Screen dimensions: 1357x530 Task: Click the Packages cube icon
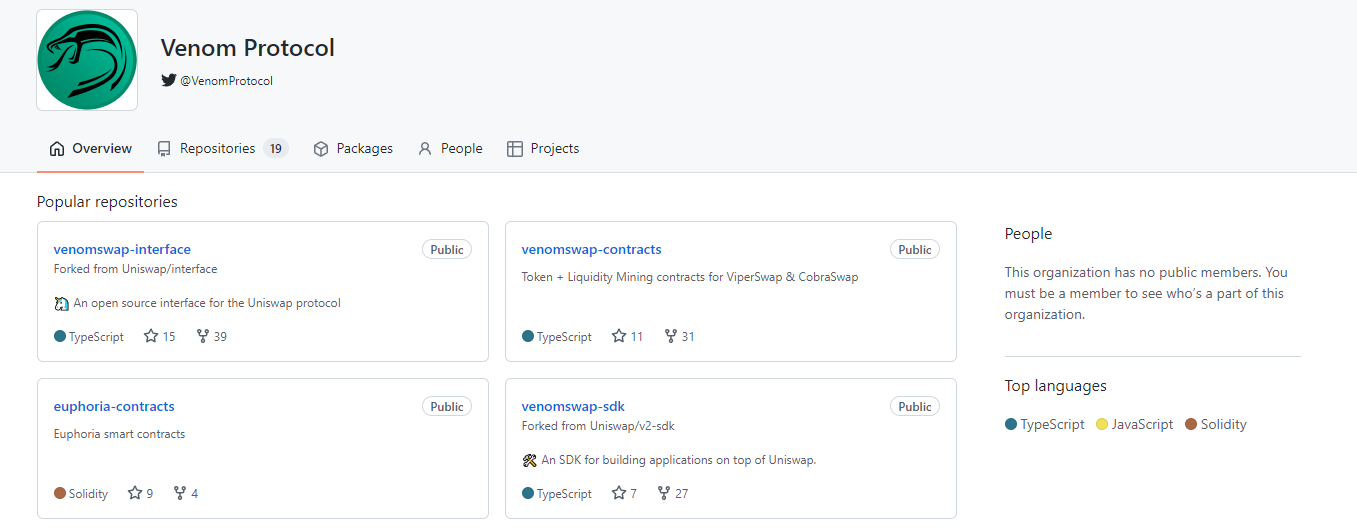tap(321, 149)
